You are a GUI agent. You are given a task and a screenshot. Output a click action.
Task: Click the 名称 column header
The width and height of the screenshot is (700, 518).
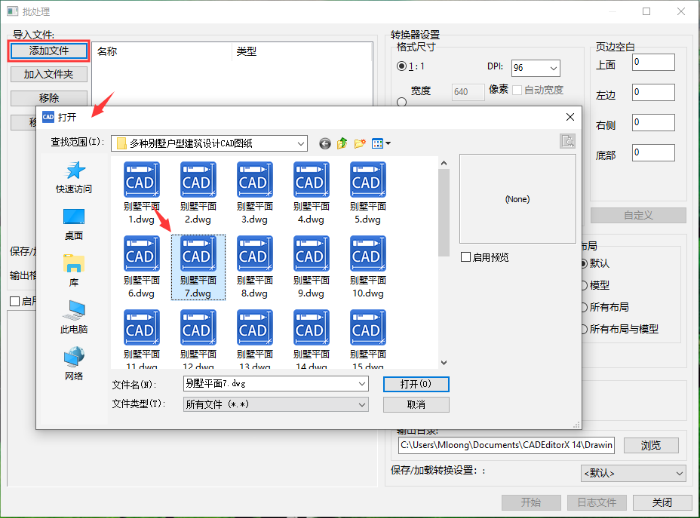point(107,52)
